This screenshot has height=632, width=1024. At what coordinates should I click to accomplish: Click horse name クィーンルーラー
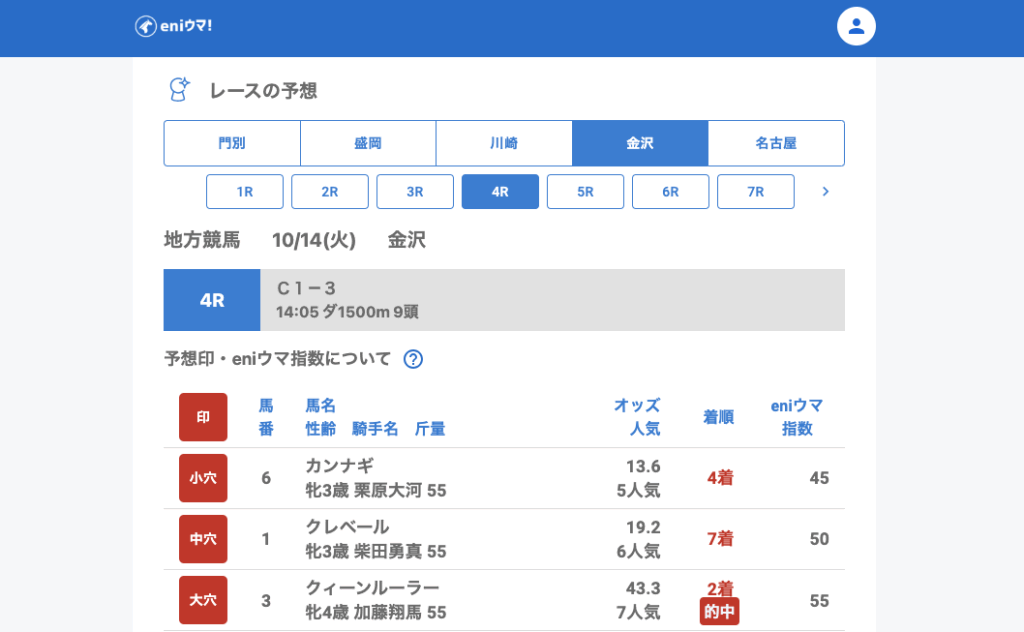[x=372, y=588]
